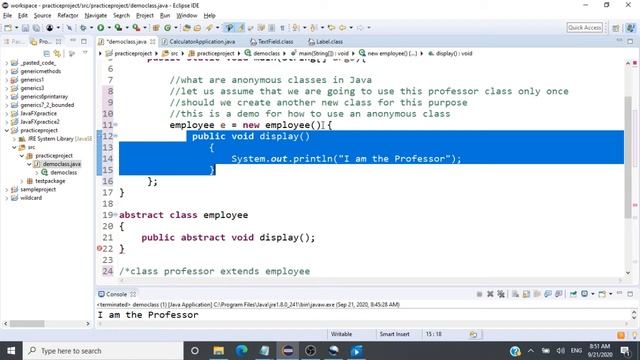Click the Open Type icon
Screen dimensions: 640x360
coord(187,28)
